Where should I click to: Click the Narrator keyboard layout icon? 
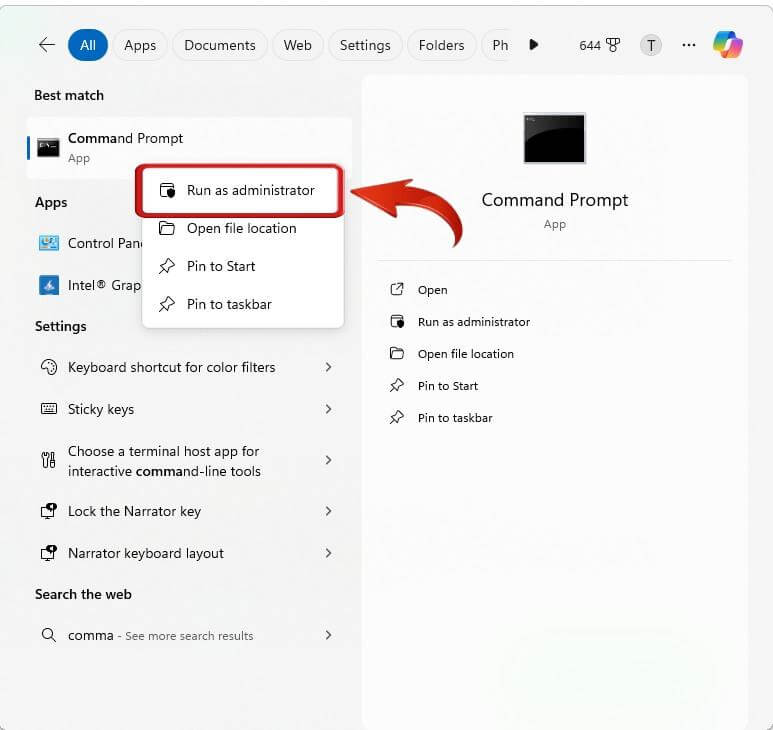48,553
